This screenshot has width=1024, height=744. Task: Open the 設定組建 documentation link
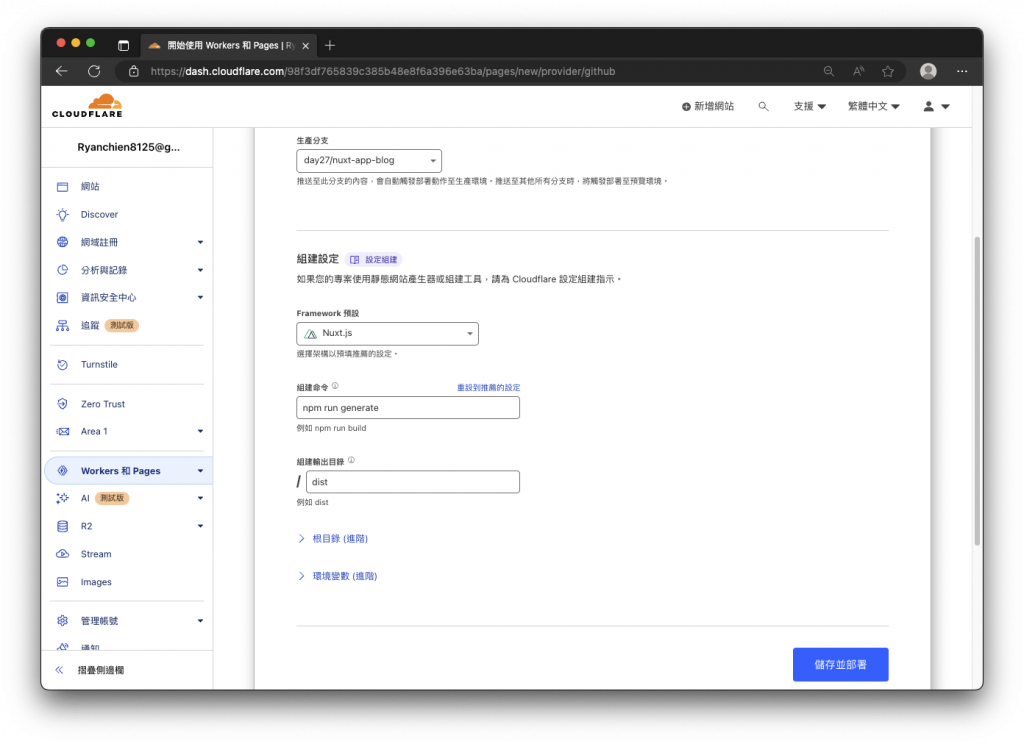click(x=373, y=260)
